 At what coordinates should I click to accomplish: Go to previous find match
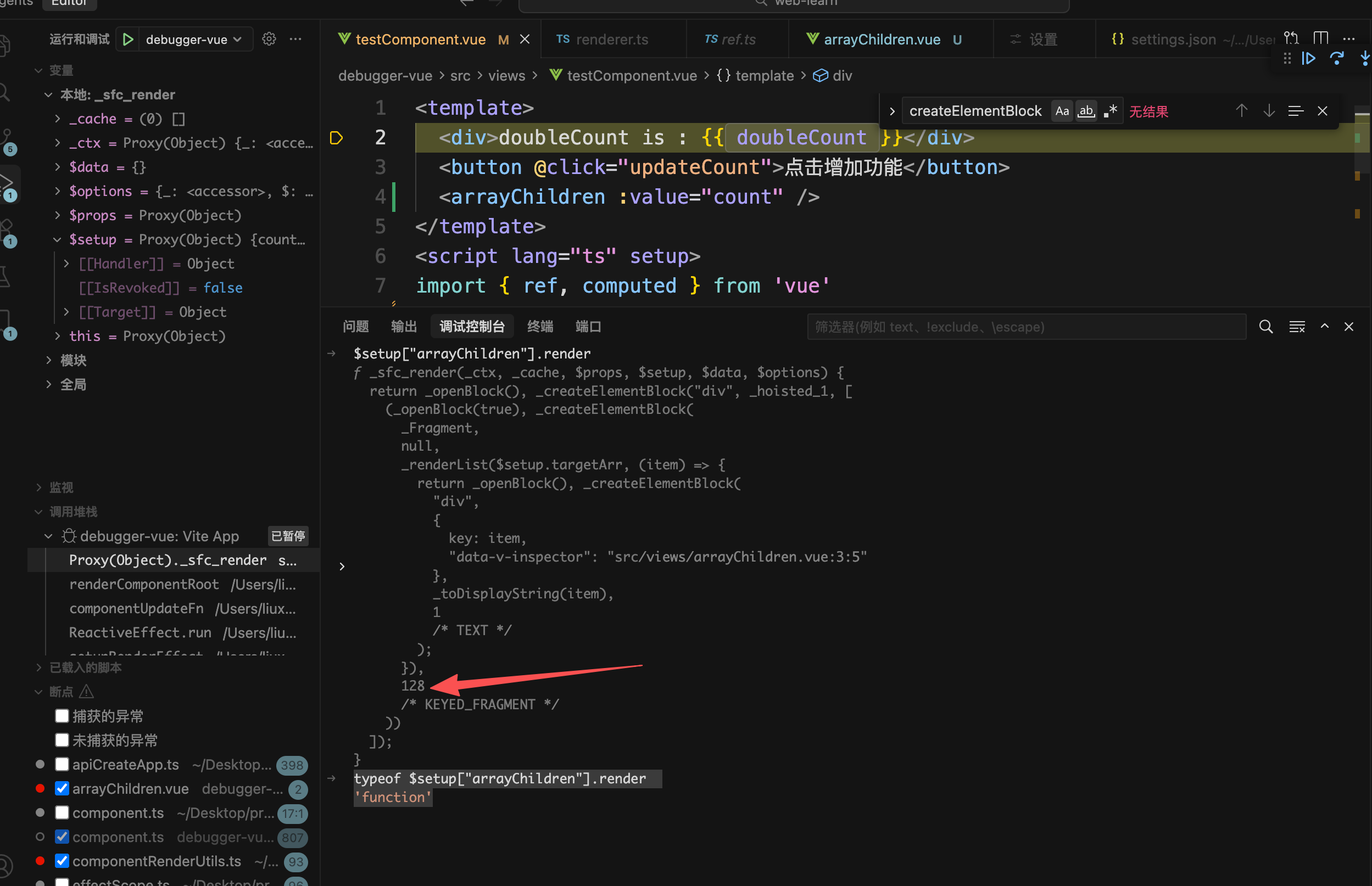[x=1241, y=110]
